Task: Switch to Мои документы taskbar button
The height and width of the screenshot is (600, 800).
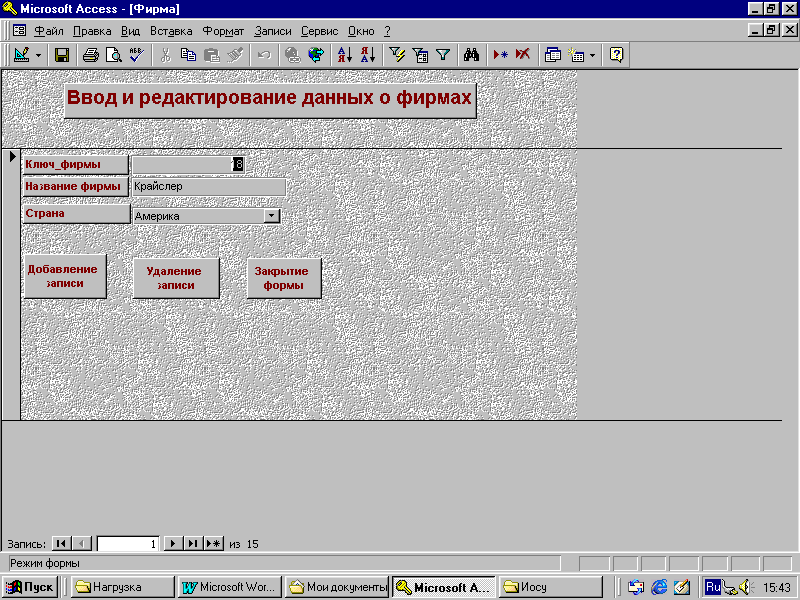Action: [337, 587]
